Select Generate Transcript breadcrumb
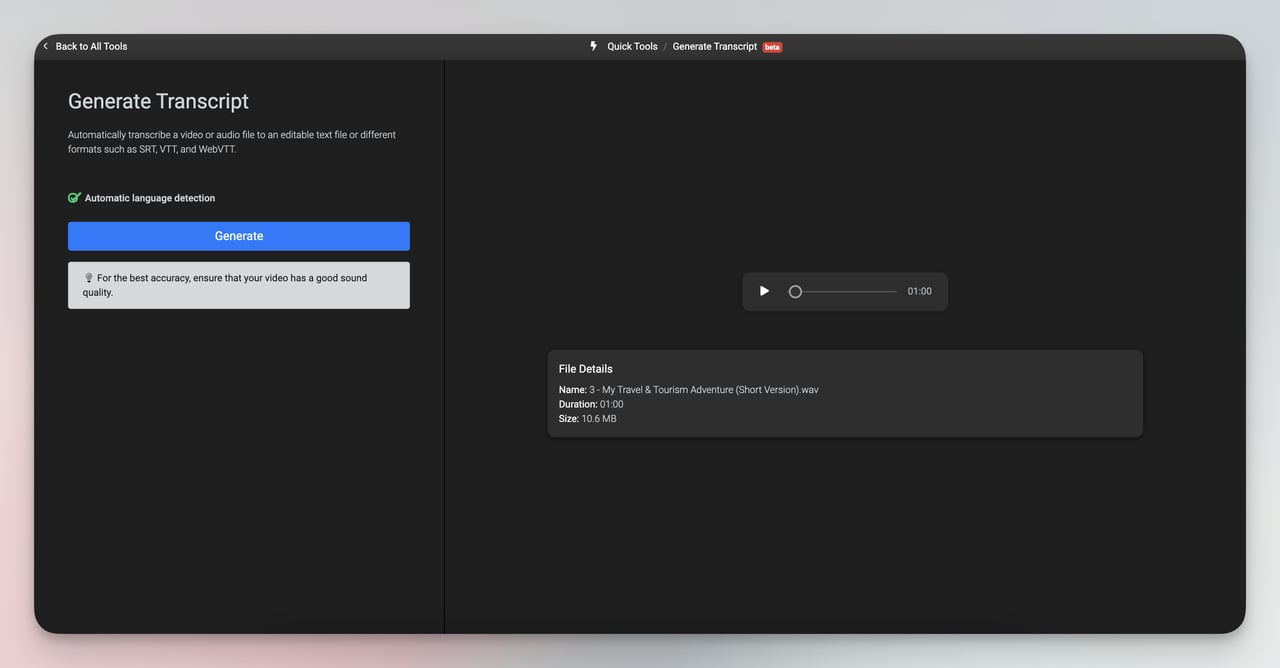 click(715, 46)
